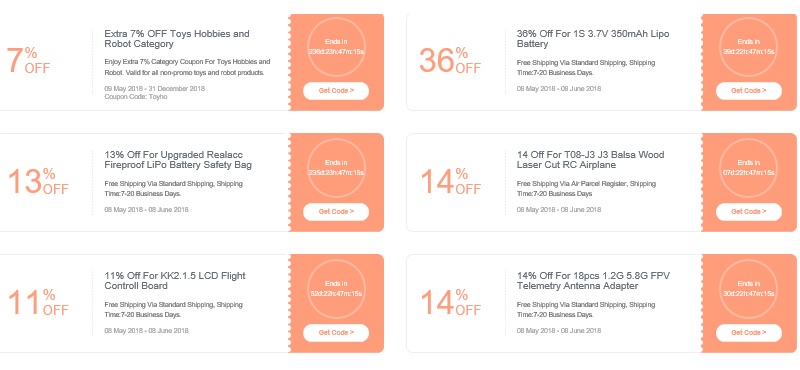Click the Coupon Code: Toyho text
Screen dimensions: 800x370
[x=136, y=96]
